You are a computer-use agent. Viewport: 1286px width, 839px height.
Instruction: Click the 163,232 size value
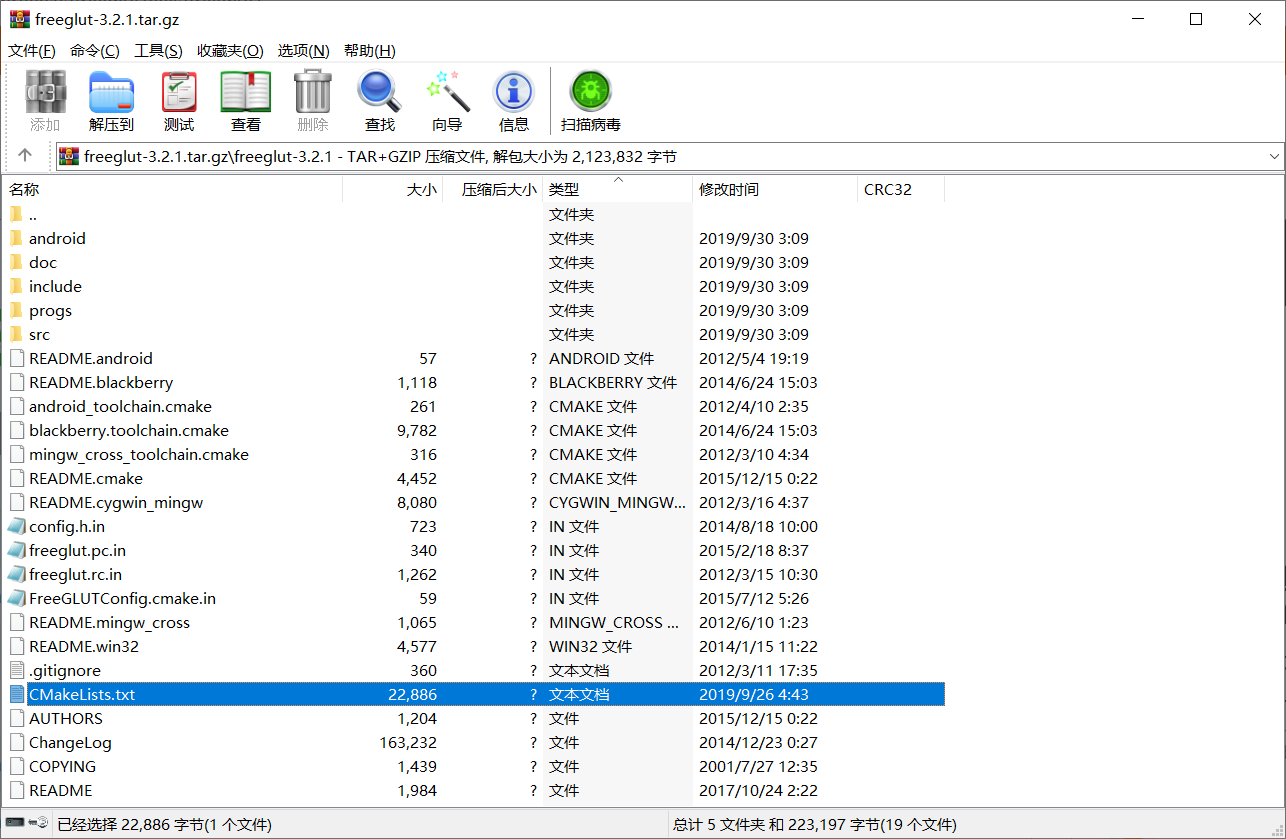[x=408, y=742]
